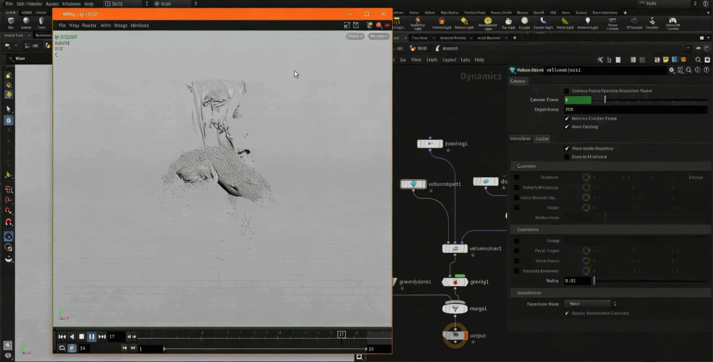Viewport: 713px width, 362px height.
Task: Click the stop button in MPlay playbar
Action: (x=82, y=337)
